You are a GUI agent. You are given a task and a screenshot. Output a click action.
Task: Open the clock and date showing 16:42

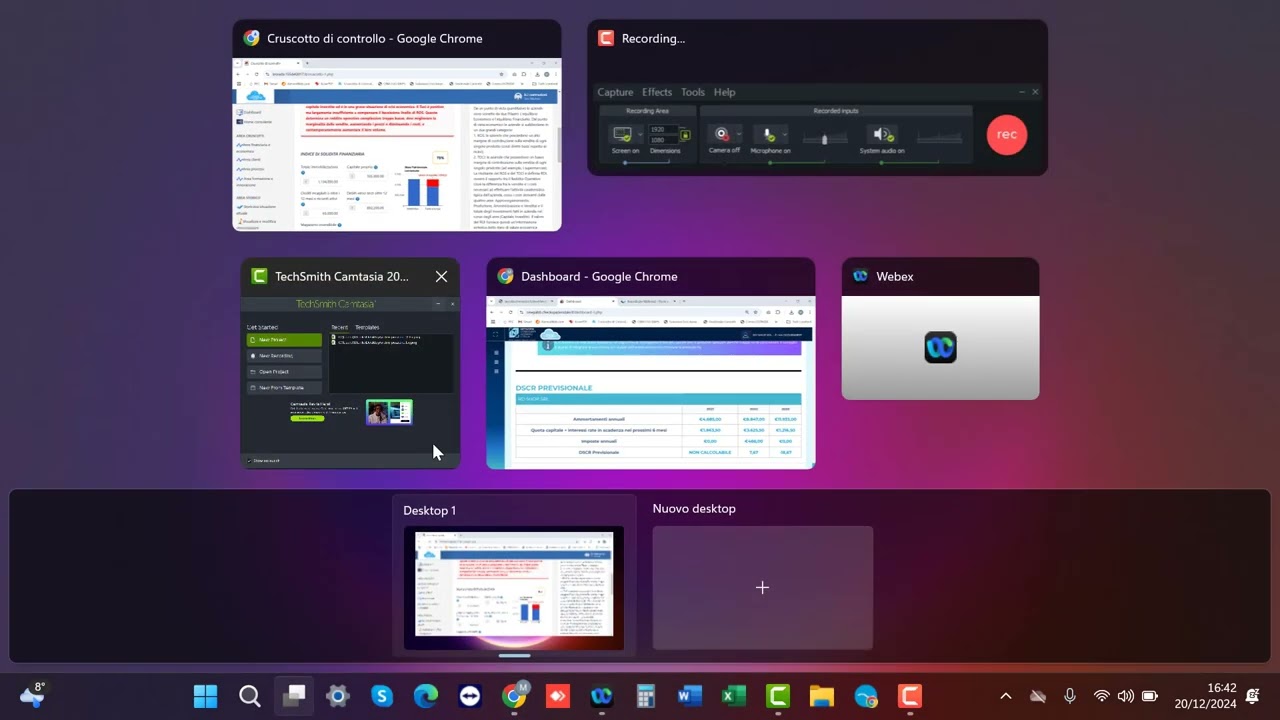click(x=1205, y=696)
